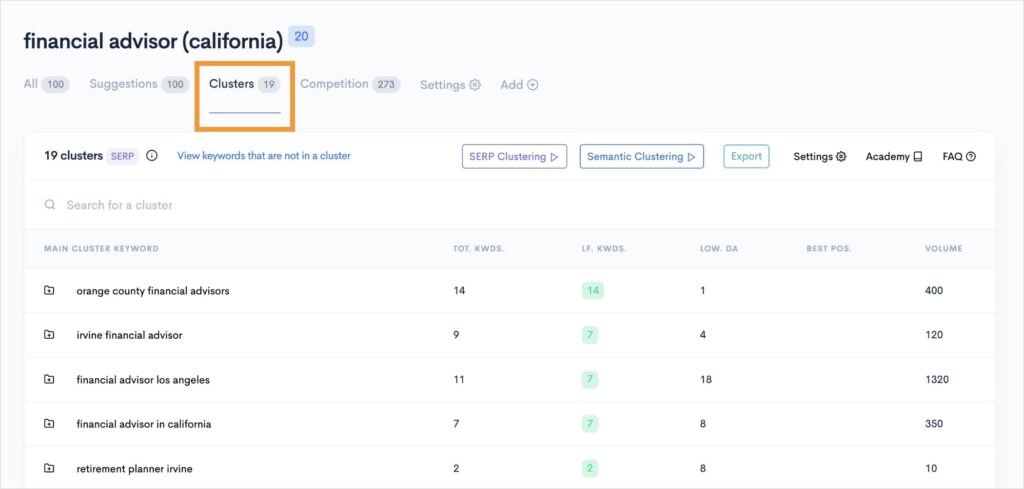Run SERP Clustering
The width and height of the screenshot is (1024, 489).
514,157
